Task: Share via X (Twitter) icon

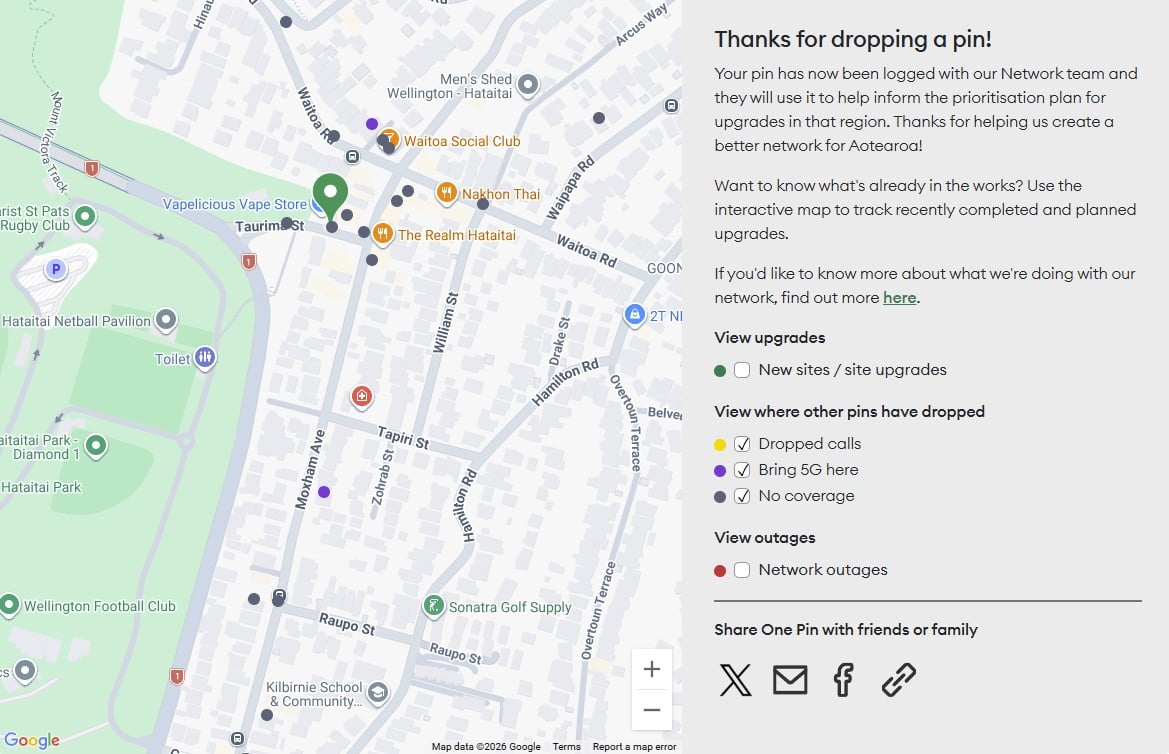Action: [735, 680]
